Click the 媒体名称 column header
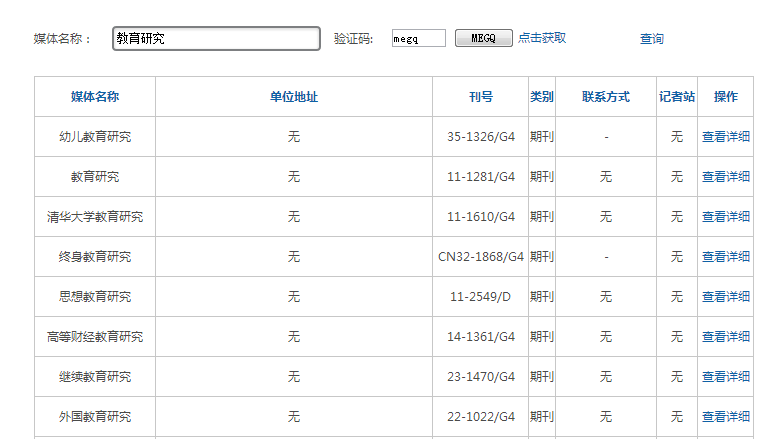Screen dimensions: 768x439 coord(95,97)
